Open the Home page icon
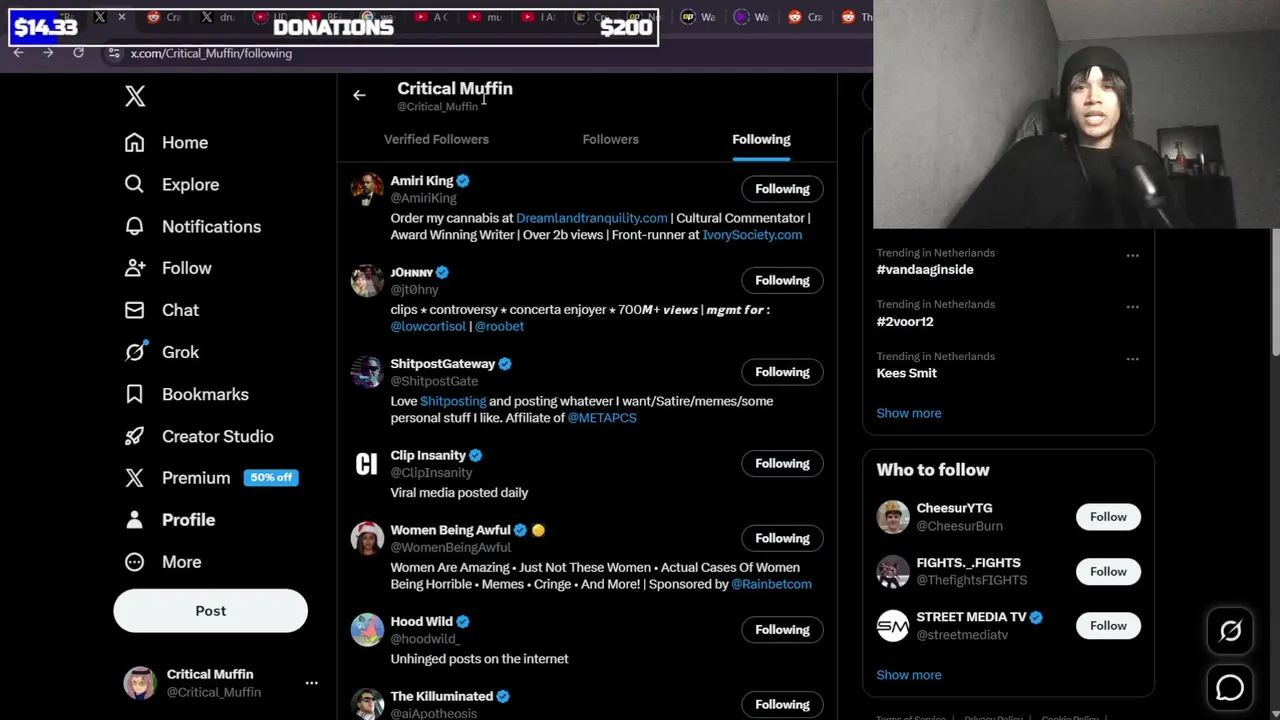This screenshot has height=720, width=1280. point(134,142)
